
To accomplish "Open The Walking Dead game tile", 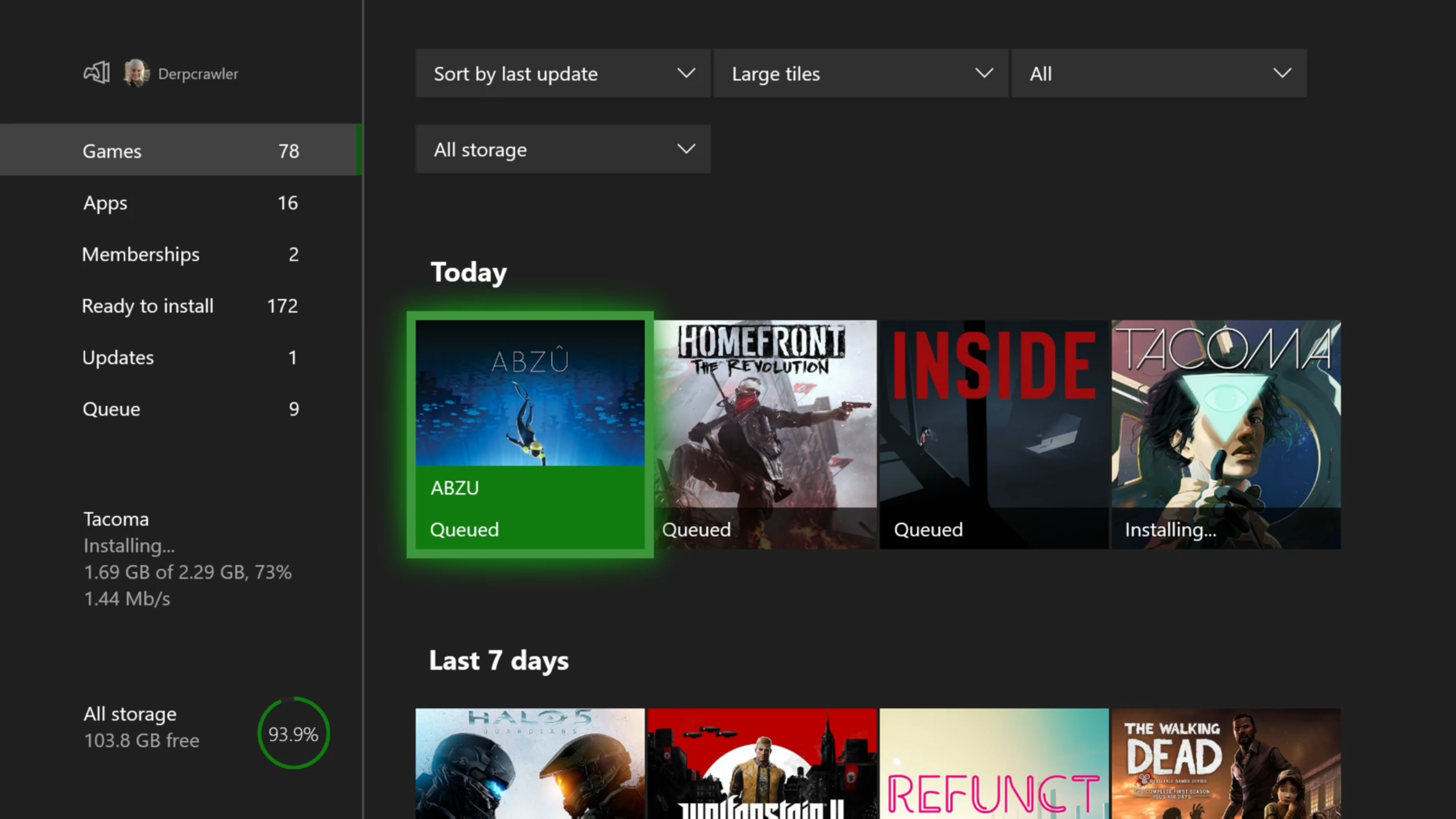I will pyautogui.click(x=1226, y=763).
